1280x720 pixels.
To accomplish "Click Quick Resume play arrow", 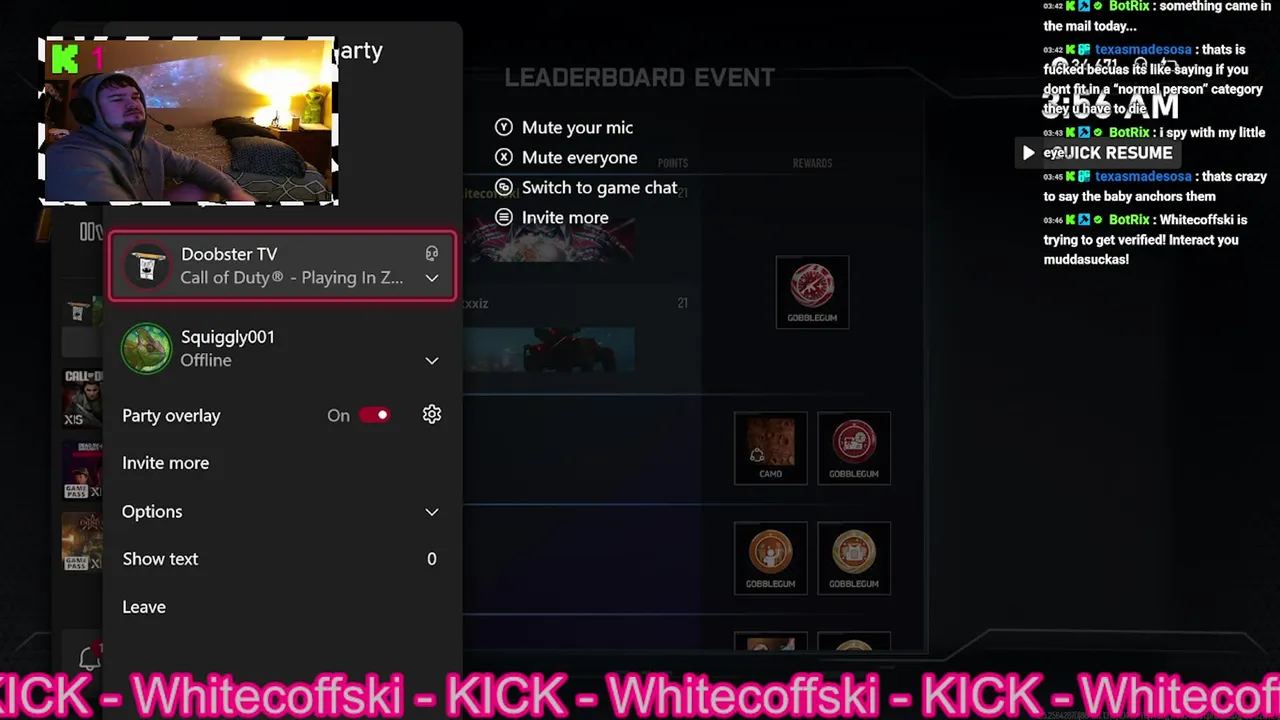I will pos(1028,153).
